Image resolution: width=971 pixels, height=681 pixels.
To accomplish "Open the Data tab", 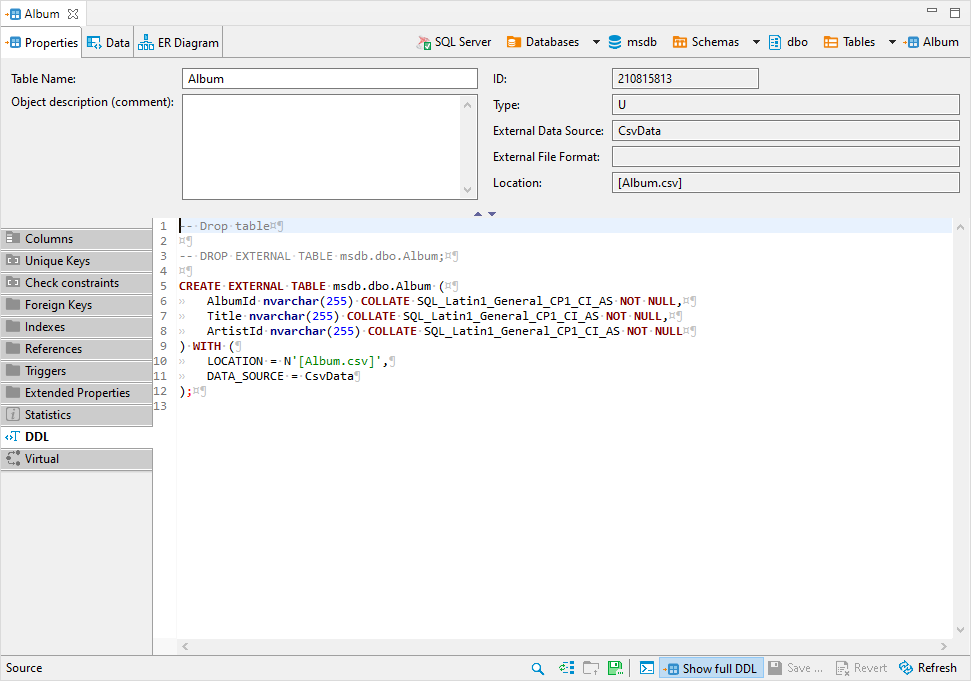I will (108, 43).
